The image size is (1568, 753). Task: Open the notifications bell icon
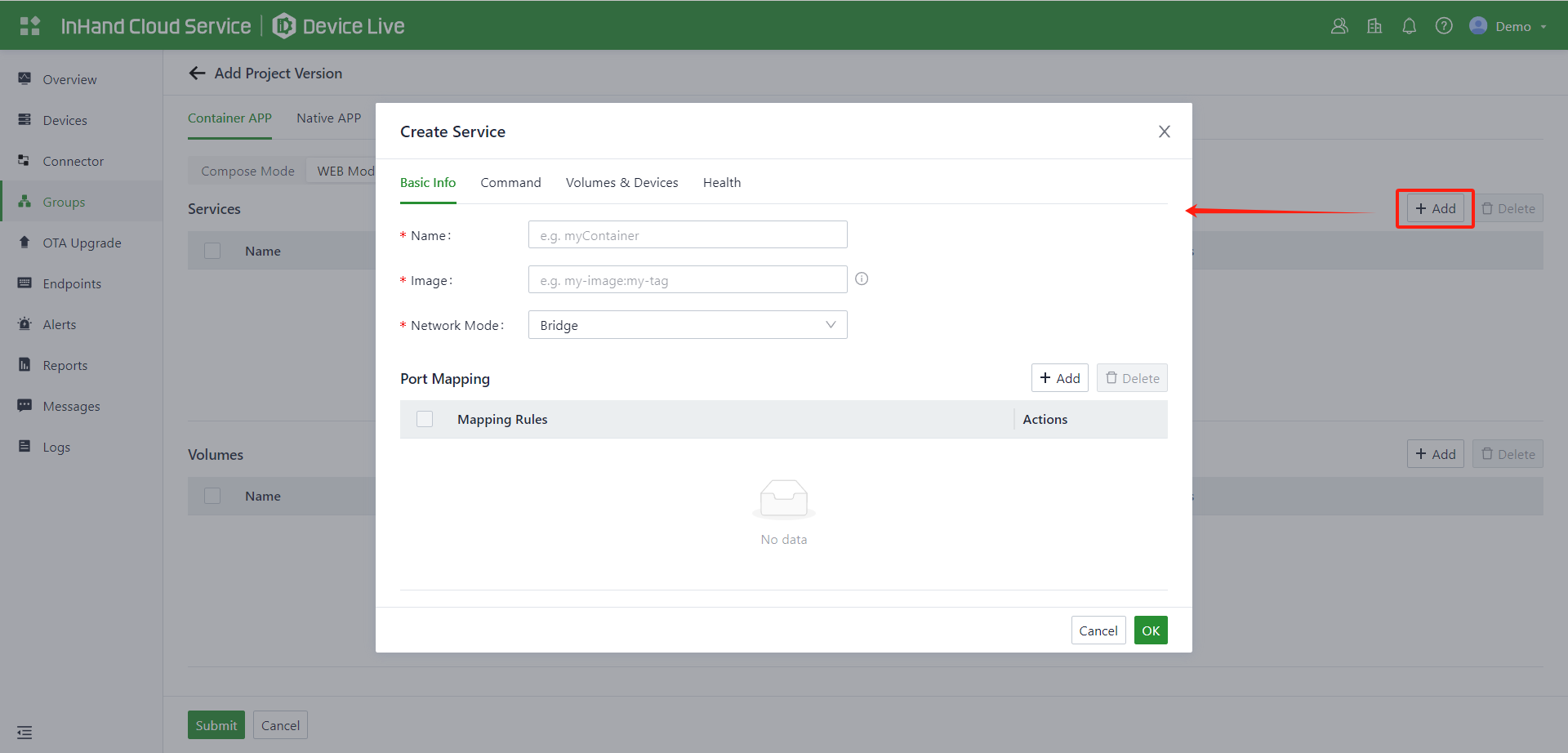click(1409, 26)
